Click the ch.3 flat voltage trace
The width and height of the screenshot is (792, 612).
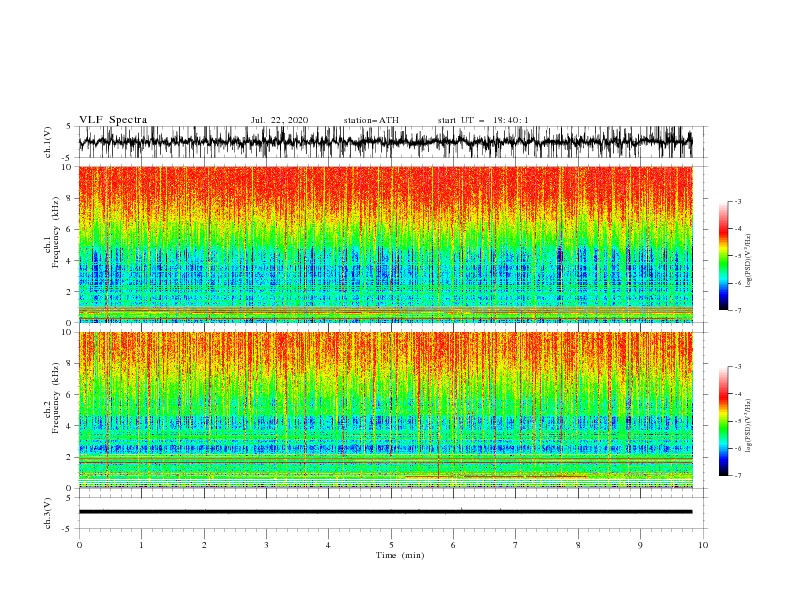click(385, 512)
